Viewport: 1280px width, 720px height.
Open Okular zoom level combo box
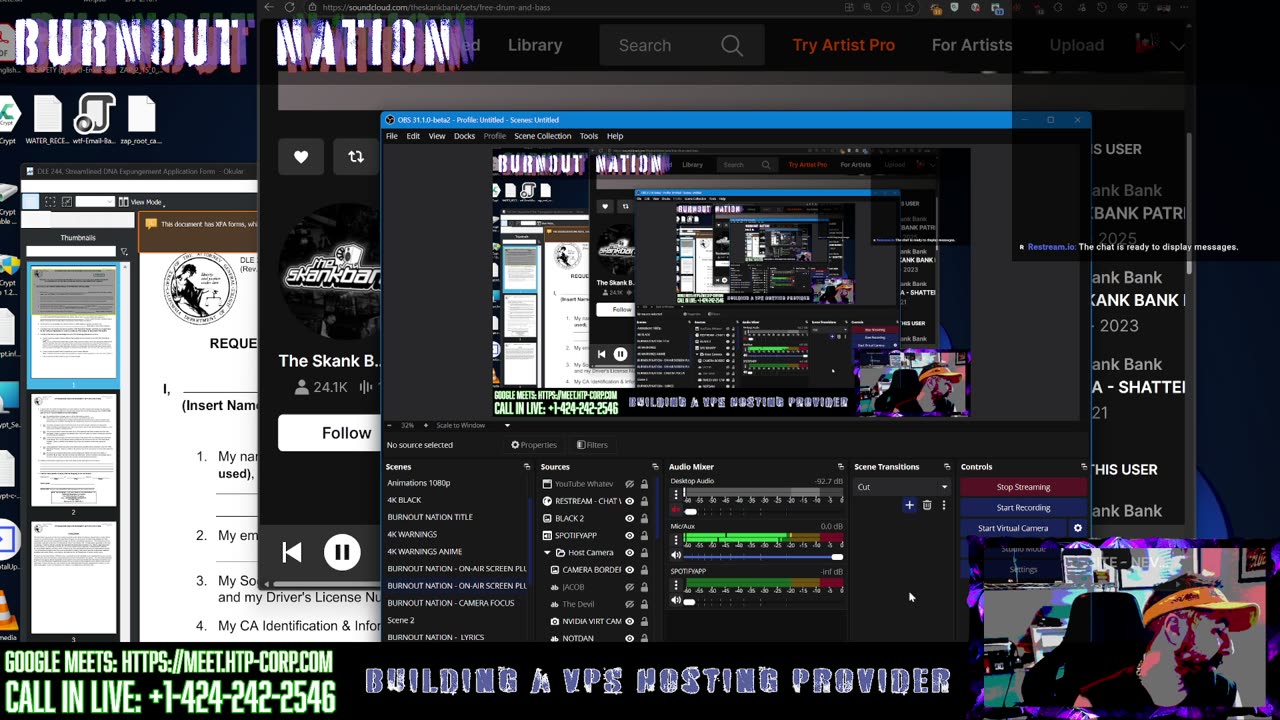pos(94,202)
